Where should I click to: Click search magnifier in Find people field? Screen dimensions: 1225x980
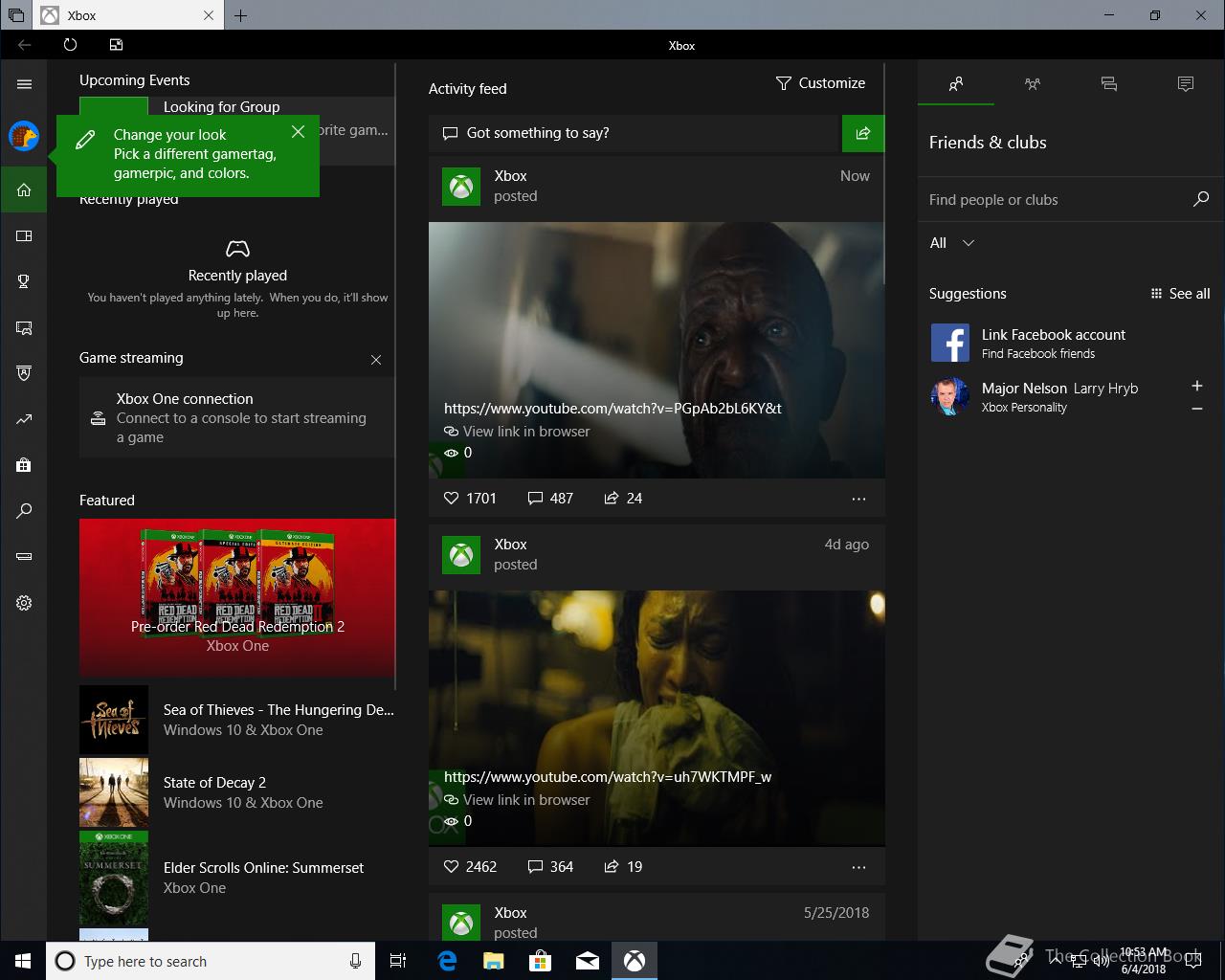[x=1201, y=199]
